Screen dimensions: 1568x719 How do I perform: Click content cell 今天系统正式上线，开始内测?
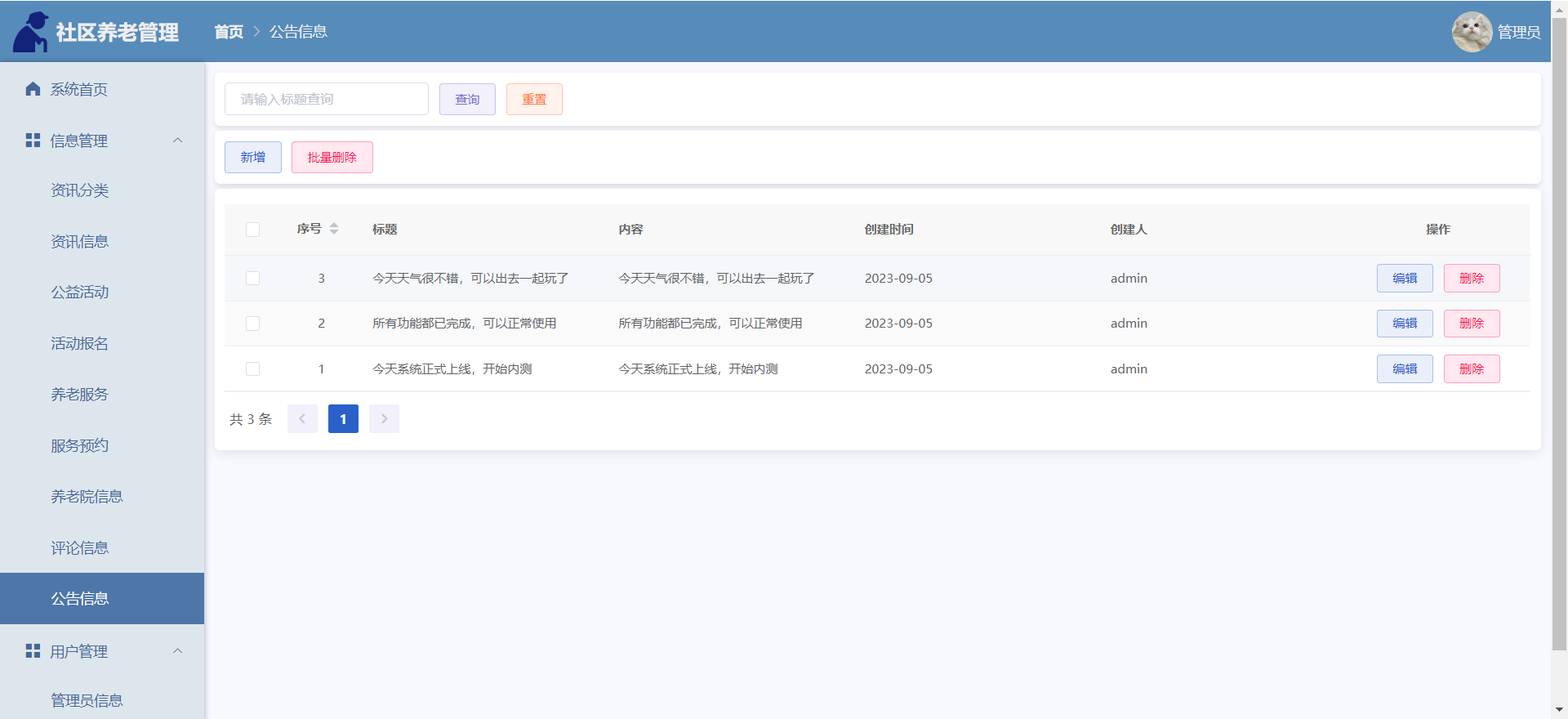(698, 369)
